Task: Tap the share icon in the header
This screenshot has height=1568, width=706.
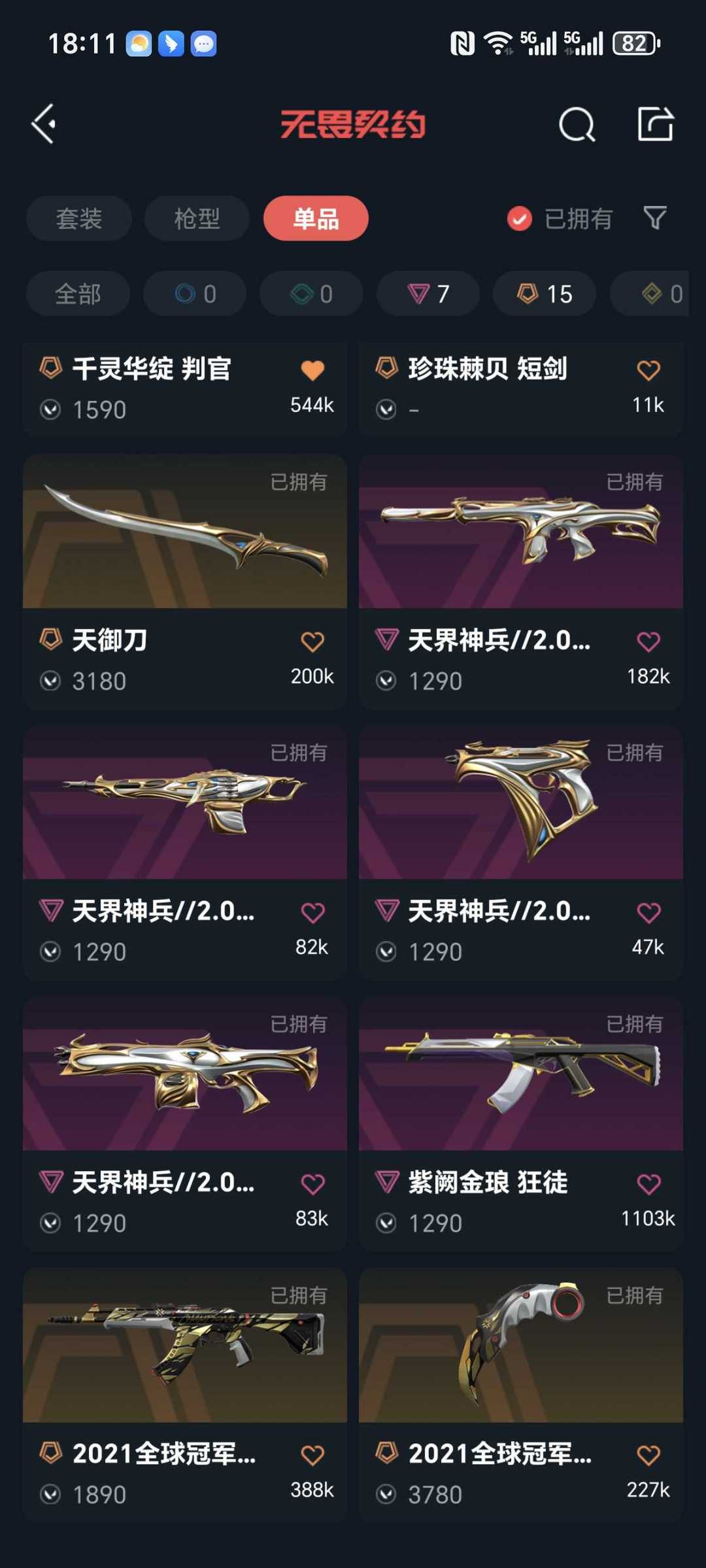Action: (x=655, y=124)
